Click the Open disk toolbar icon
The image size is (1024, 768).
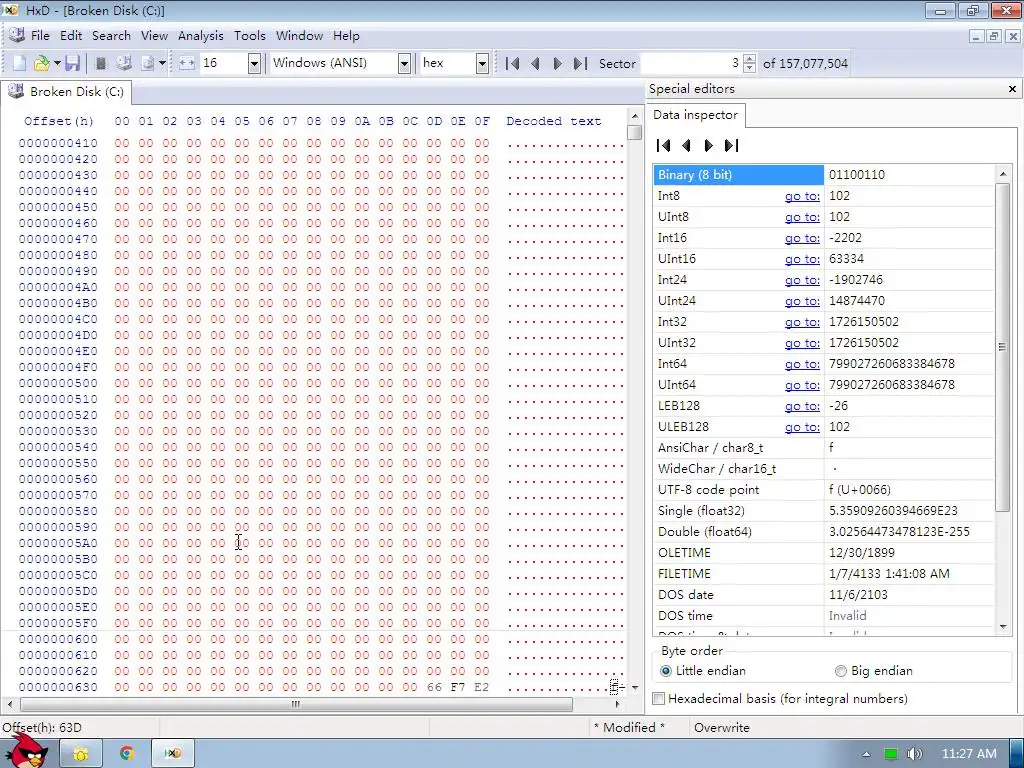coord(124,63)
